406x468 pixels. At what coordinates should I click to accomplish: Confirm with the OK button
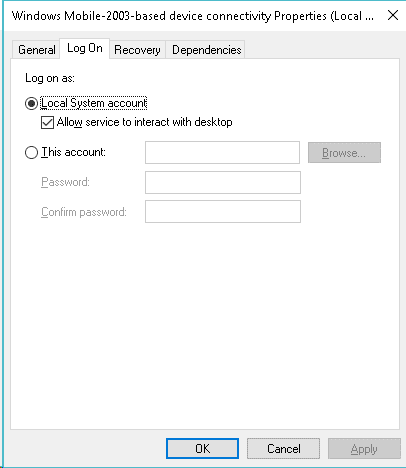202,449
